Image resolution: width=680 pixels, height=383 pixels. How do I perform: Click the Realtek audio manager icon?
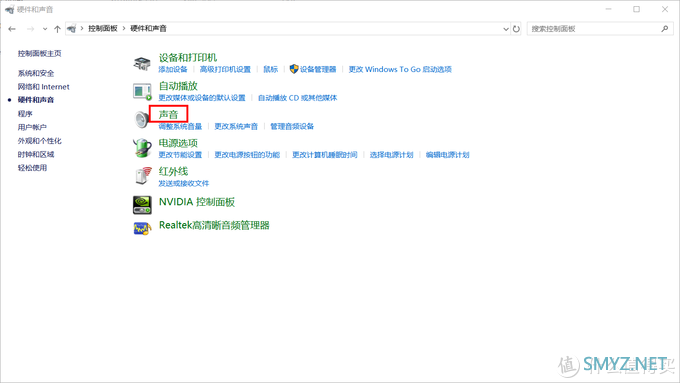click(x=142, y=228)
